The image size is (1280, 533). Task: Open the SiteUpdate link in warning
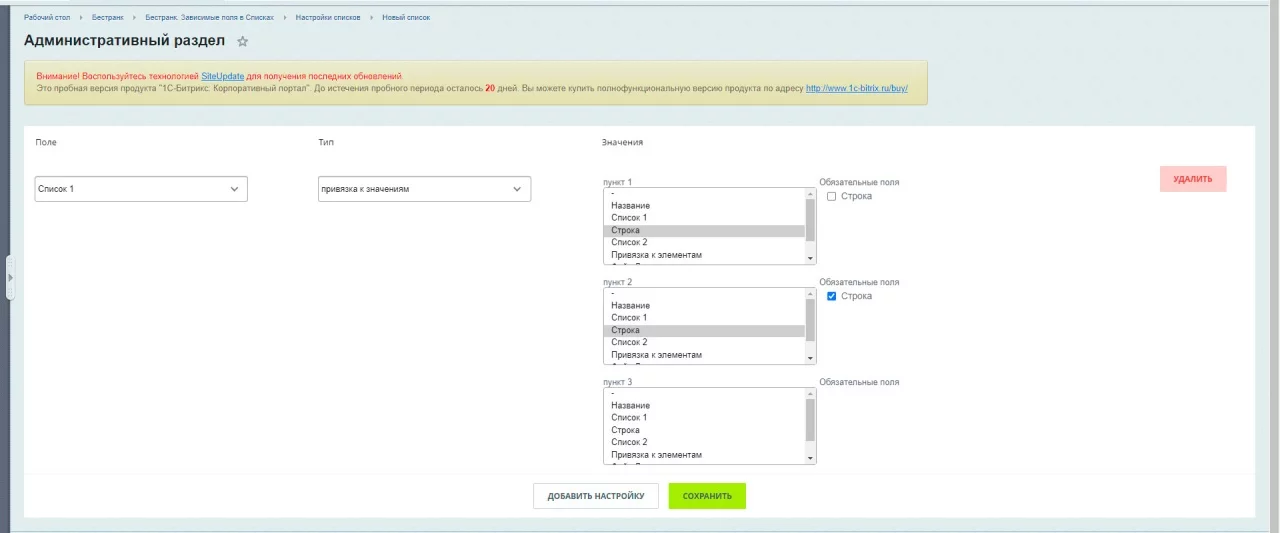[x=222, y=76]
